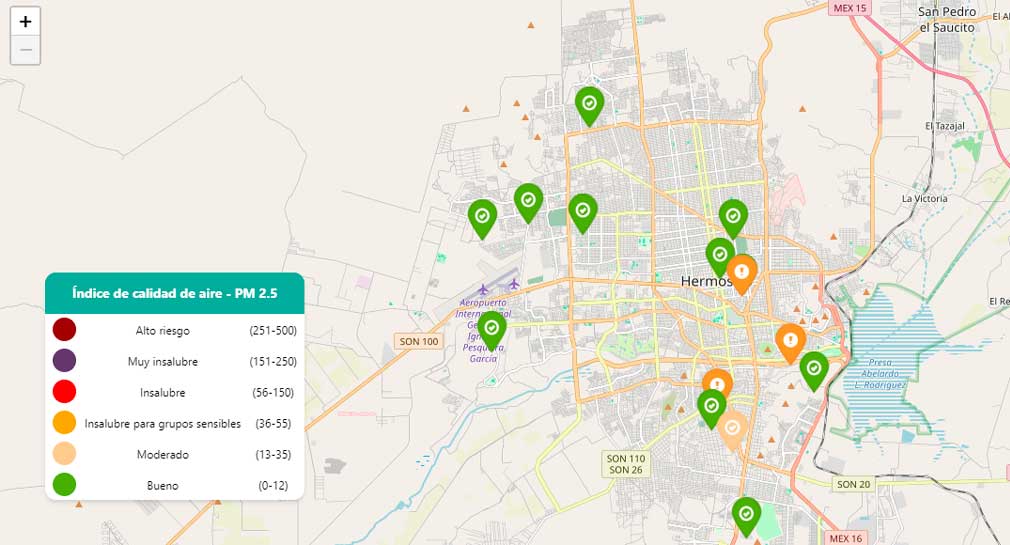Click the zoom out minus button

[x=26, y=50]
